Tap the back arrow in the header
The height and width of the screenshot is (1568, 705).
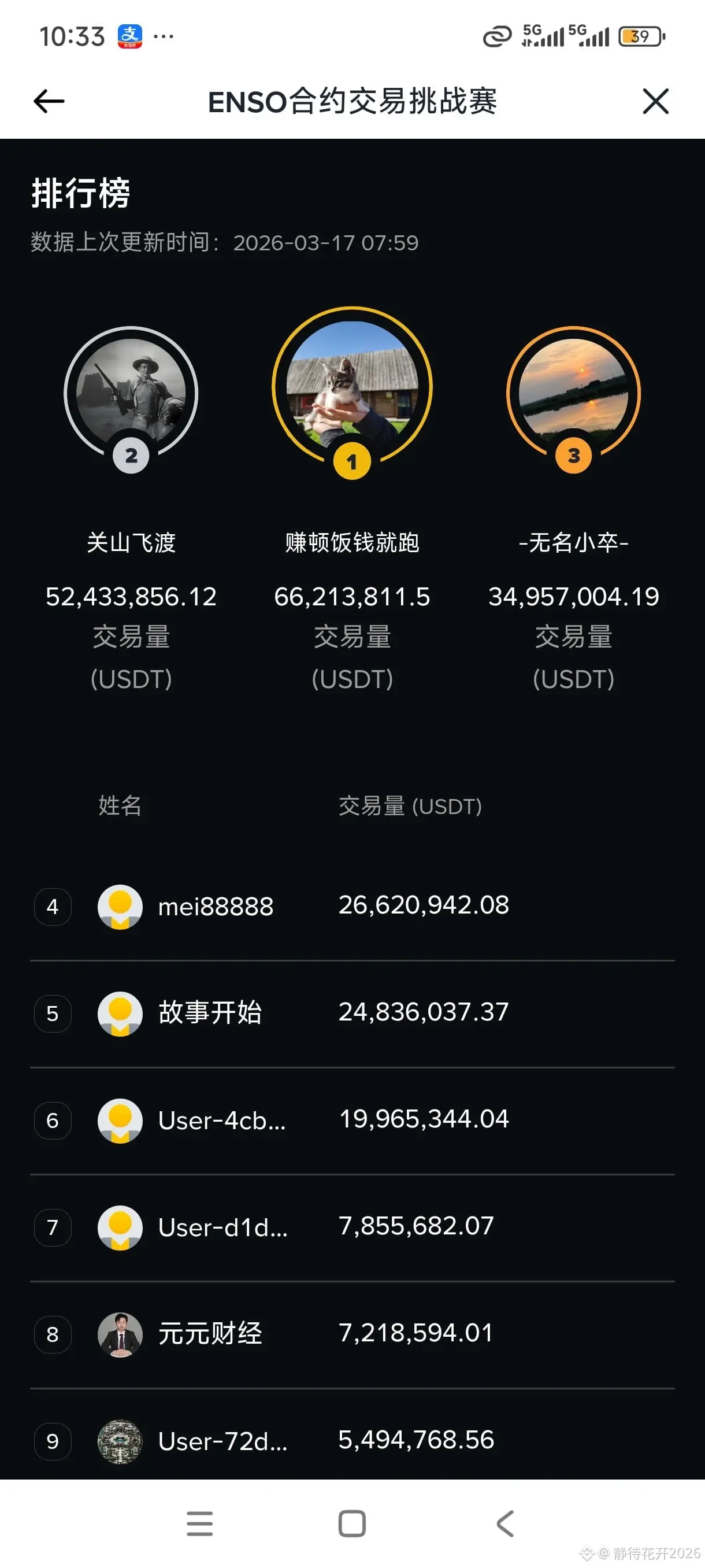tap(49, 101)
